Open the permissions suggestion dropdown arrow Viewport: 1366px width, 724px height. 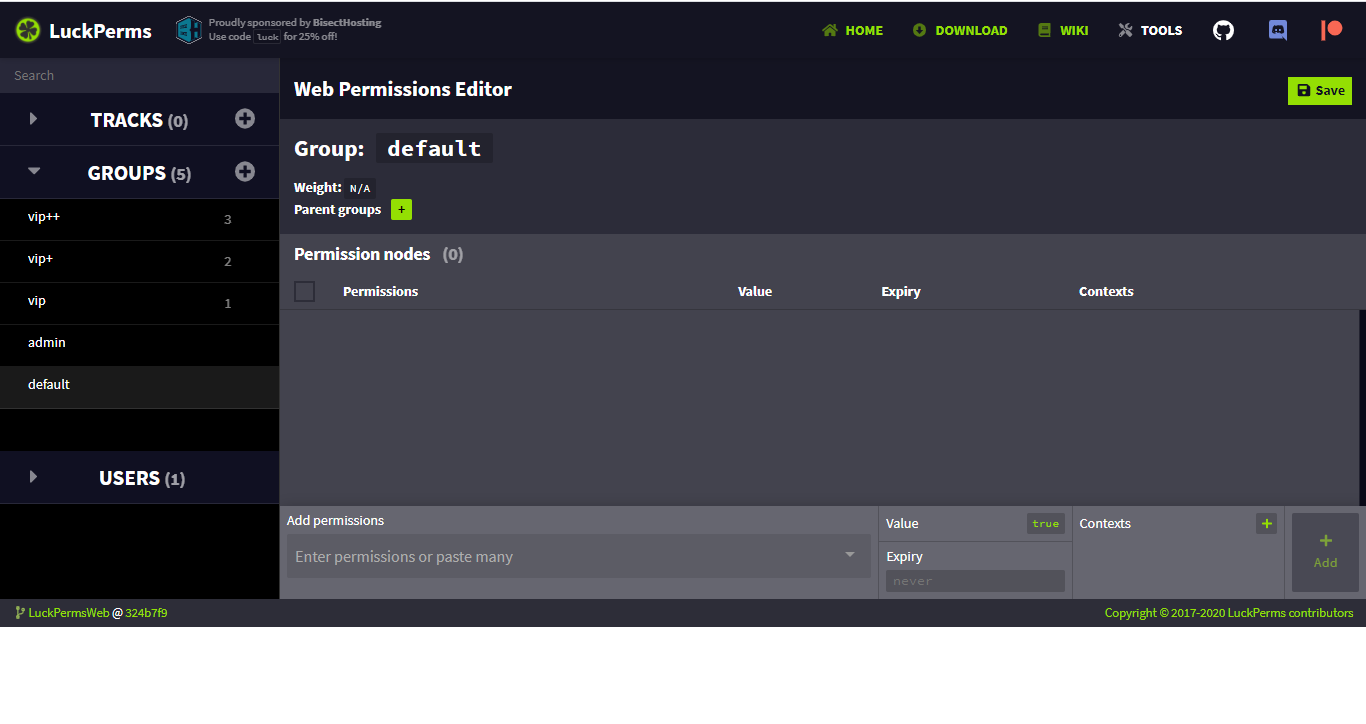point(850,555)
